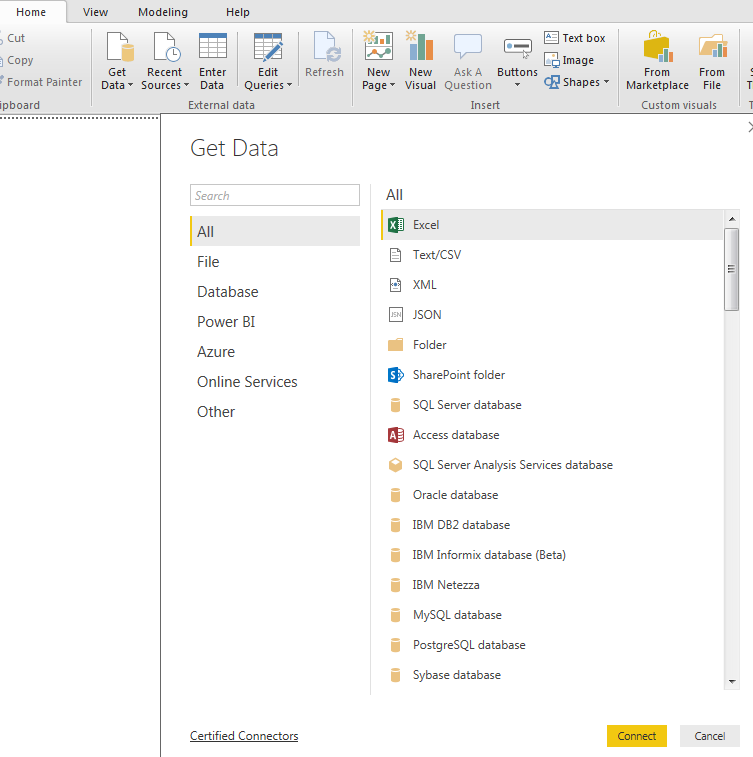Click the Connect button
This screenshot has height=757, width=753.
637,736
